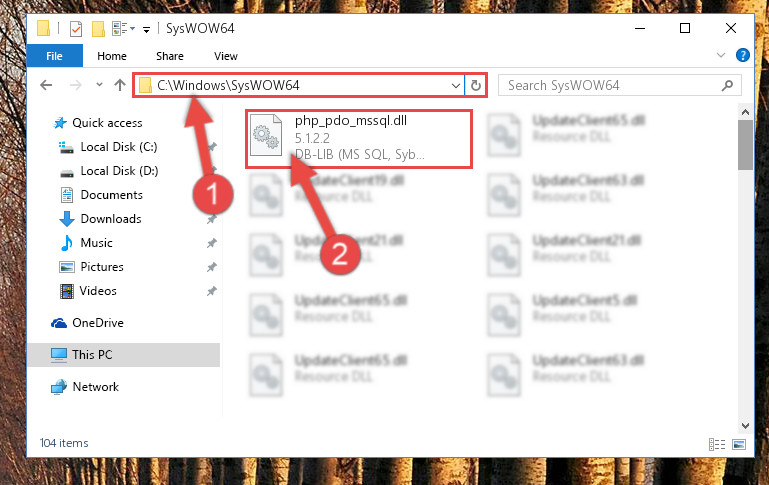This screenshot has height=485, width=769.
Task: Click the Search SysWOW64 input field
Action: [x=611, y=85]
